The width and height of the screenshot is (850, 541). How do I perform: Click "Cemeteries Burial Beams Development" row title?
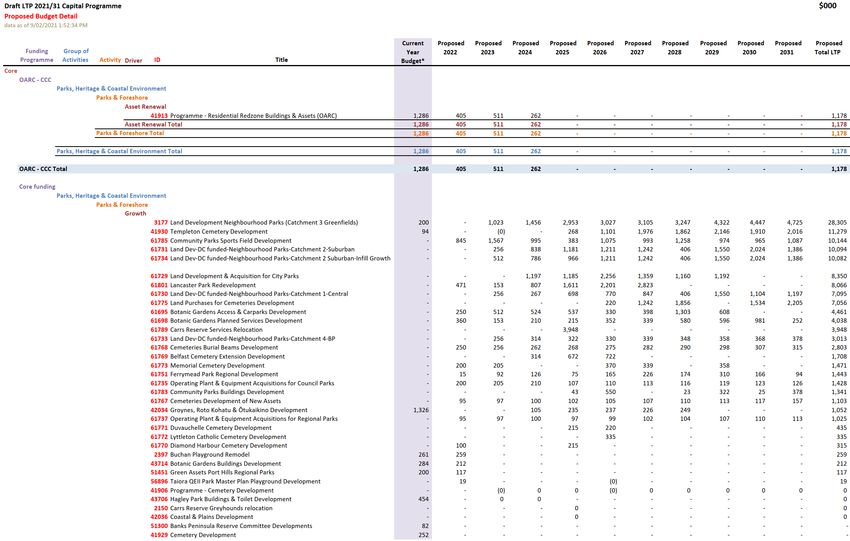(x=224, y=347)
